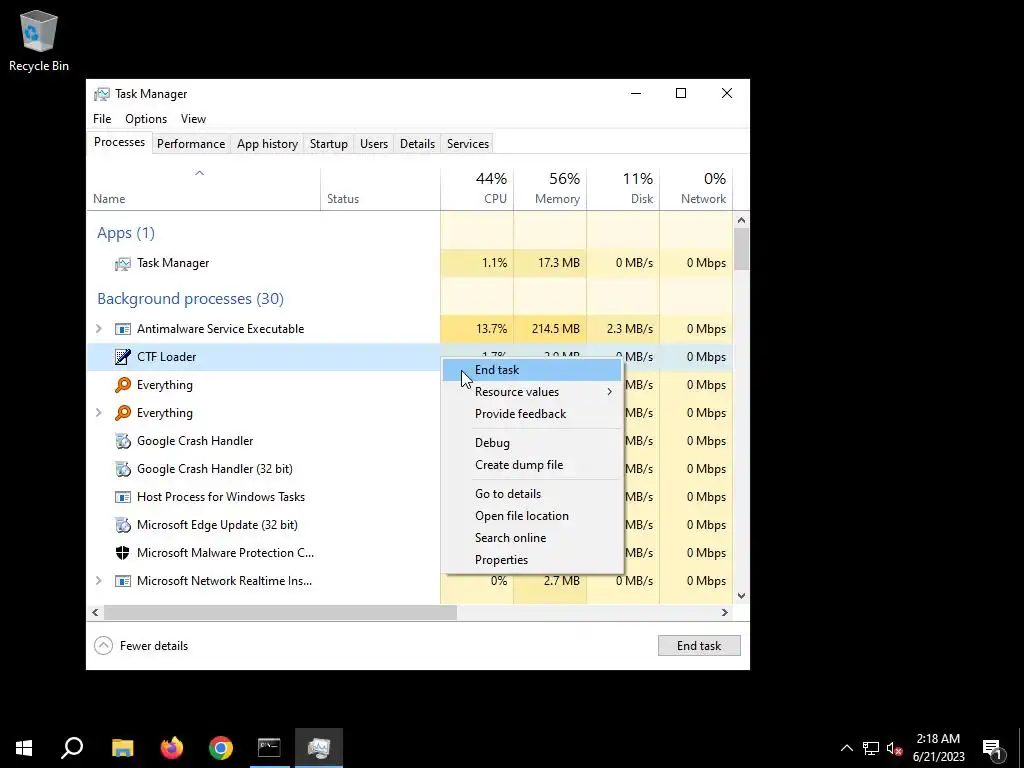Click Microsoft Malware Protection shield icon
Screen dimensions: 1024x768
[122, 552]
